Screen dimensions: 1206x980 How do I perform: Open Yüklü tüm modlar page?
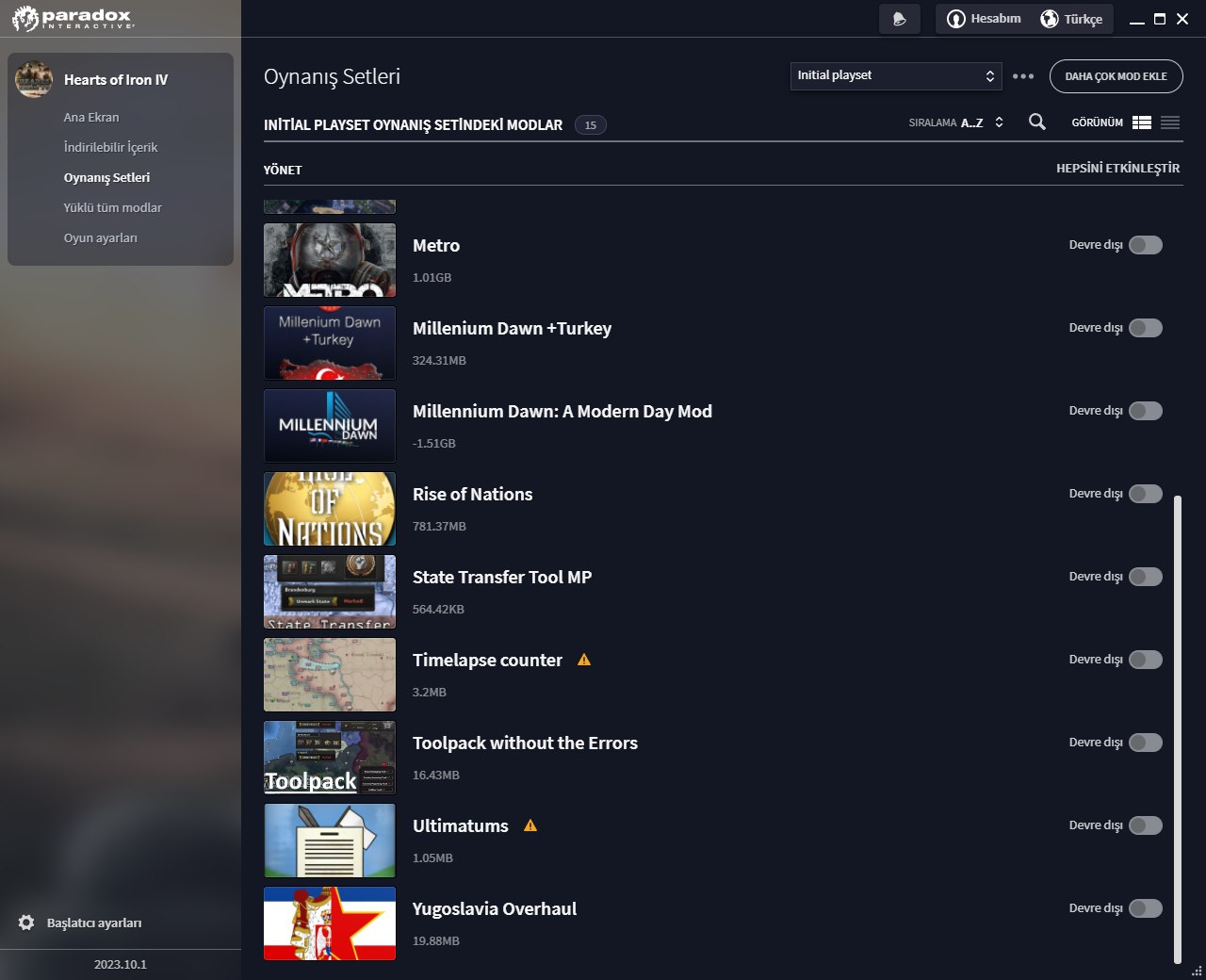[113, 207]
